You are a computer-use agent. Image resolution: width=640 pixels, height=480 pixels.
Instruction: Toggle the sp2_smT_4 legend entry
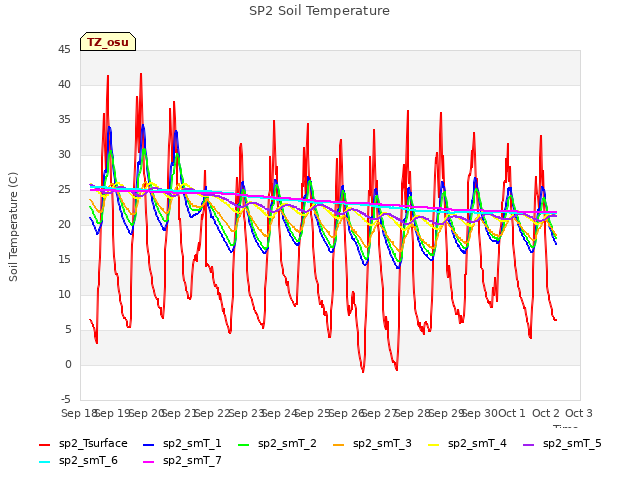[x=467, y=443]
